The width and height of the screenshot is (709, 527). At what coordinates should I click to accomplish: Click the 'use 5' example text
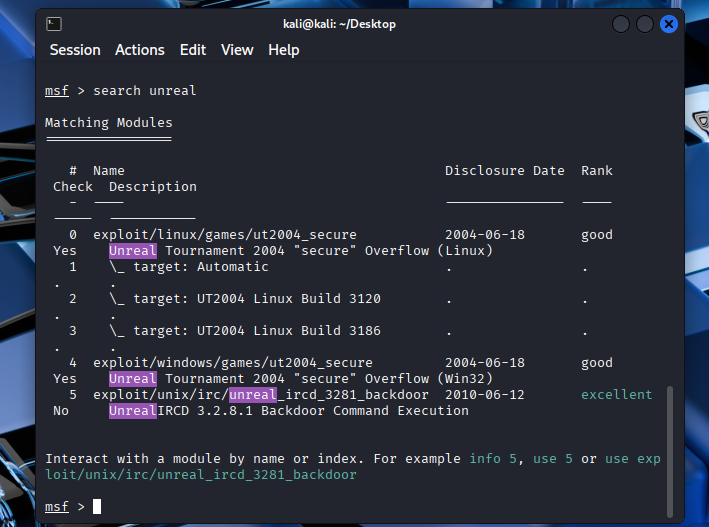point(553,459)
